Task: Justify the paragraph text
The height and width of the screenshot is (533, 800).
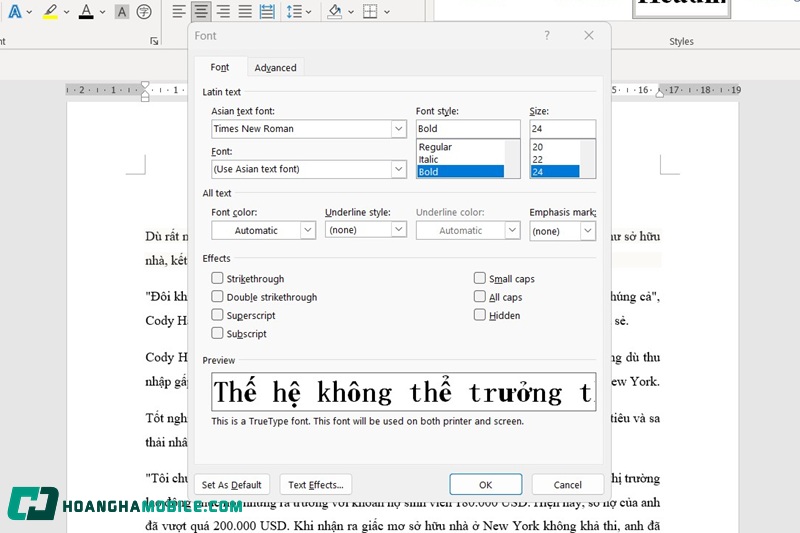Action: click(245, 12)
